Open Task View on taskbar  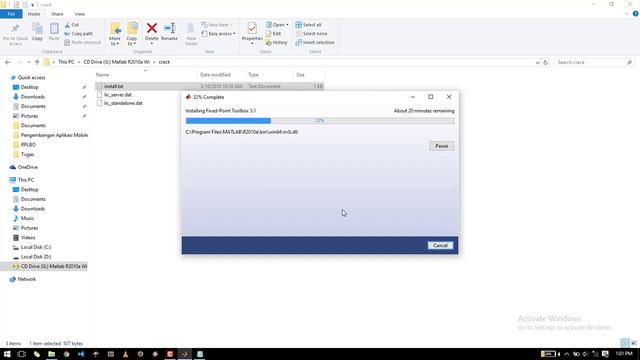(x=22, y=354)
